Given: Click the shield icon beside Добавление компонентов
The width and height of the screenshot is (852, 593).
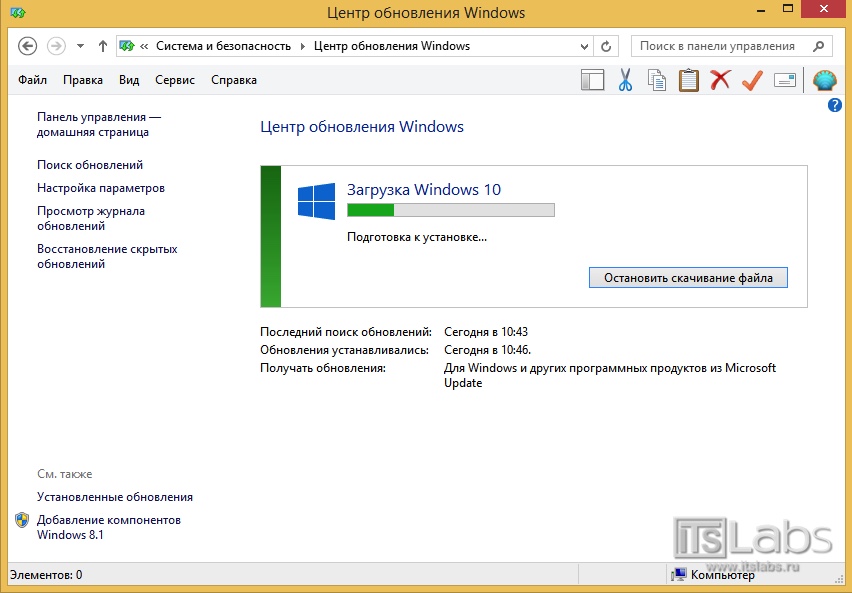Looking at the screenshot, I should tap(22, 520).
